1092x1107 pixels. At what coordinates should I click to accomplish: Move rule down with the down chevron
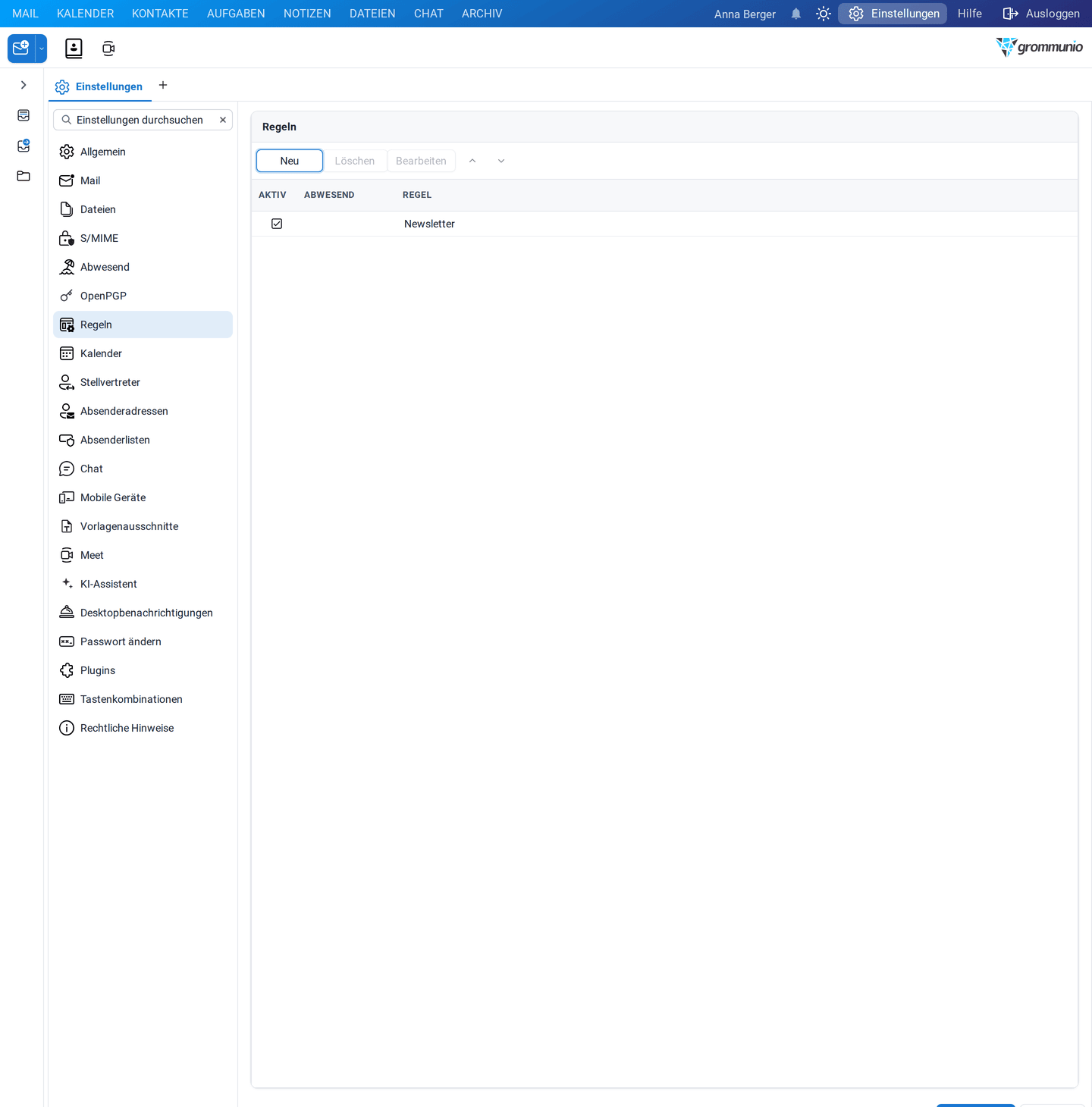tap(501, 161)
